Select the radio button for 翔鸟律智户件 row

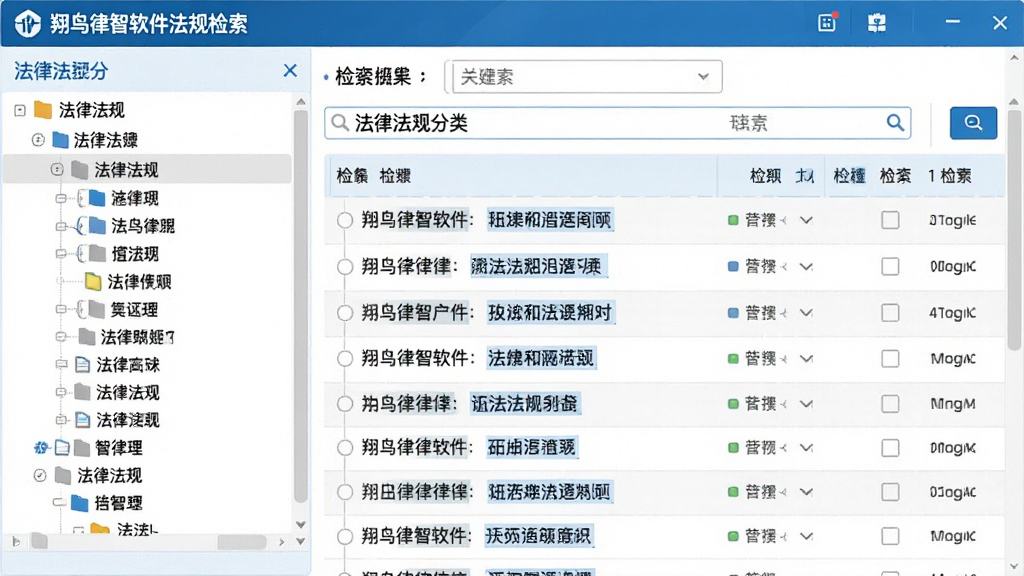tap(345, 313)
